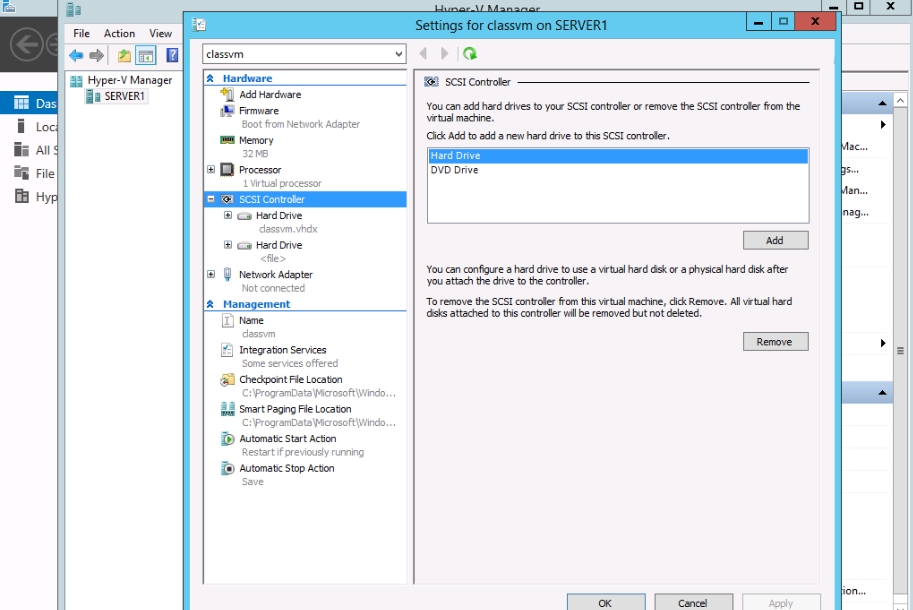Click the Up folder icon in Hyper-V Manager toolbar
Viewport: 913px width, 610px height.
coord(124,56)
